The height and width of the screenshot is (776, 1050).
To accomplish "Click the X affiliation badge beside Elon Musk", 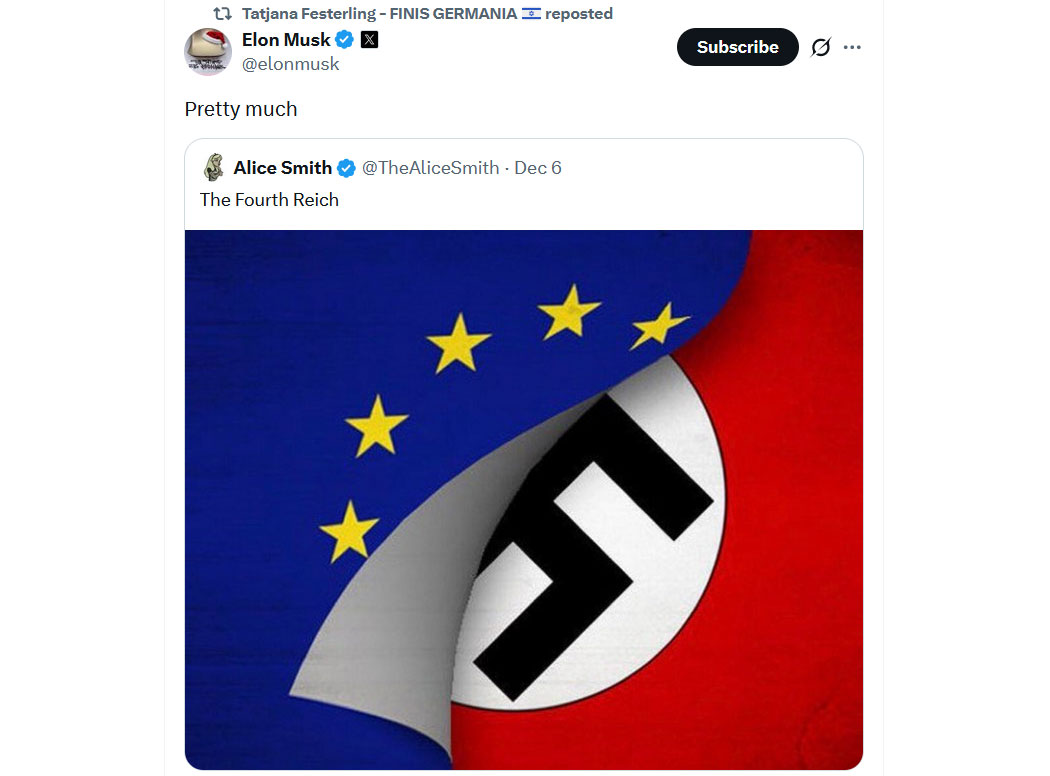I will pyautogui.click(x=369, y=40).
